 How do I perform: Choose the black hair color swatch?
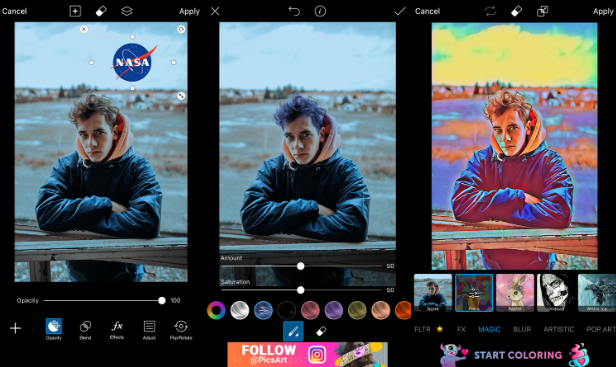pyautogui.click(x=287, y=310)
